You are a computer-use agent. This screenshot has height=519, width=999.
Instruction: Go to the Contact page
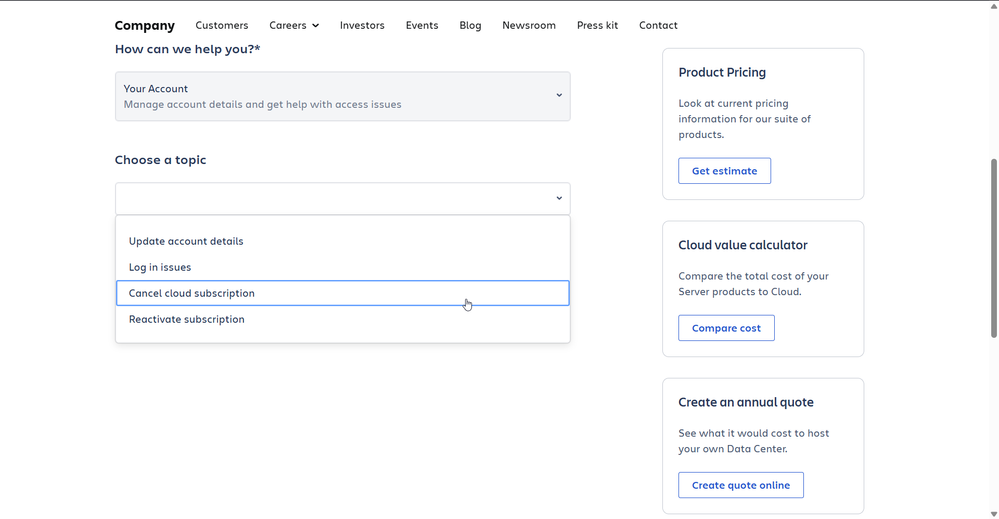click(x=658, y=25)
